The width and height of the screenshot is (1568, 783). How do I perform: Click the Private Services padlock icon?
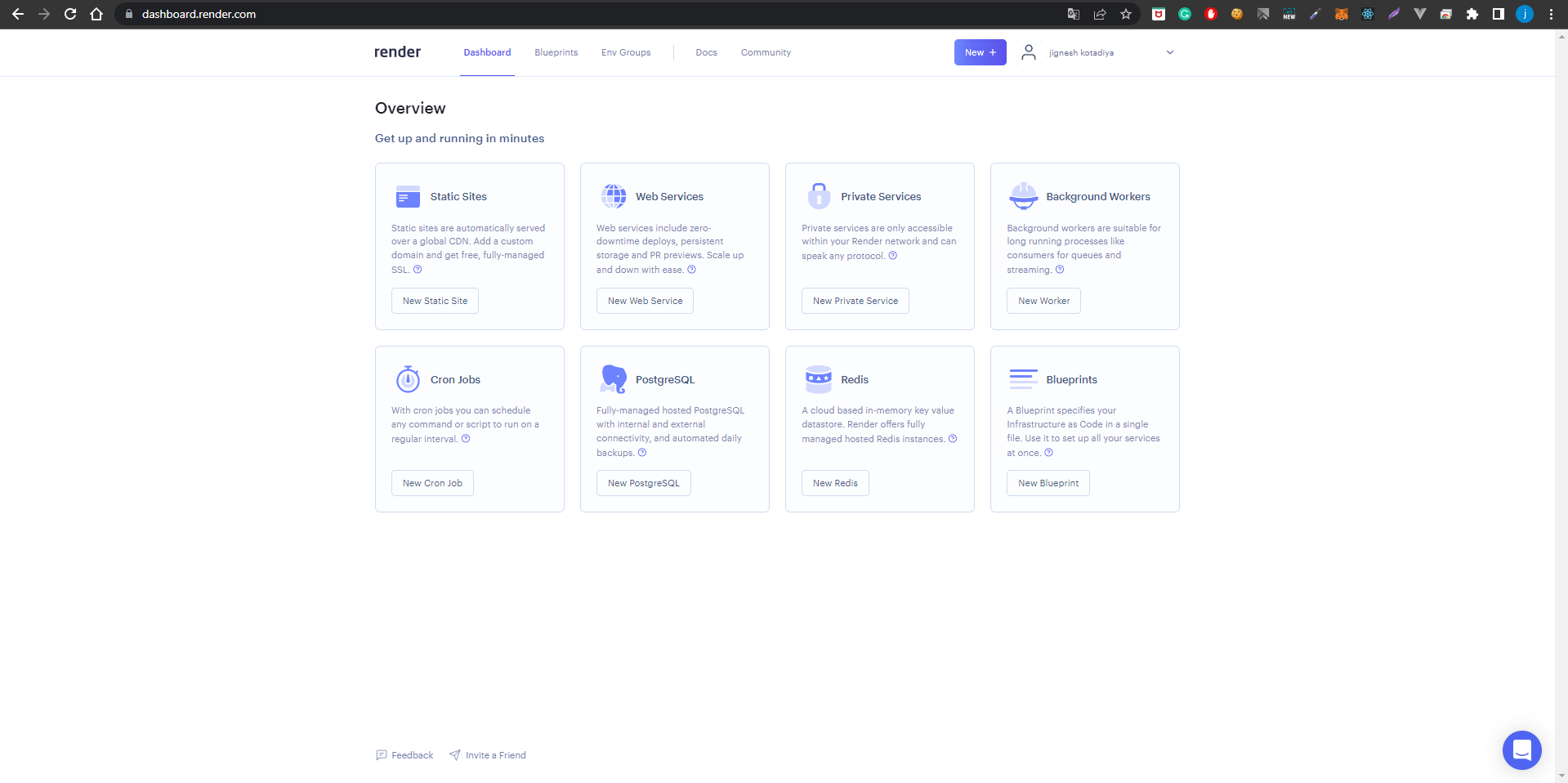[819, 196]
